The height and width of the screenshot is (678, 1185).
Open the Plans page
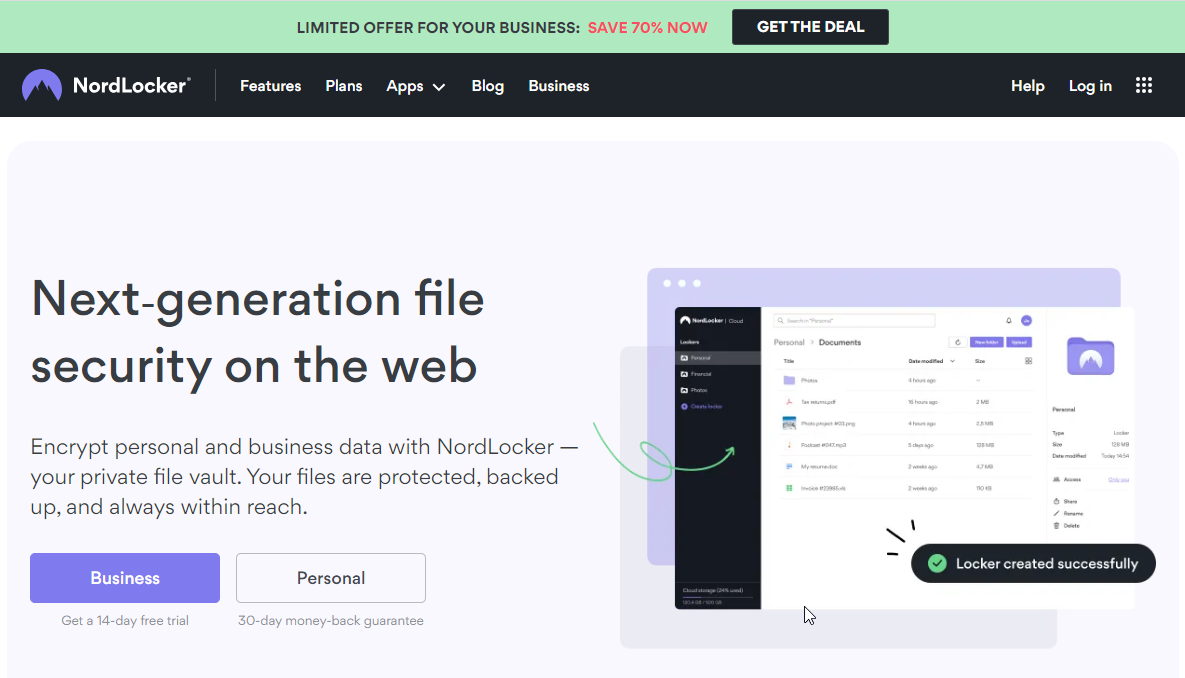344,86
